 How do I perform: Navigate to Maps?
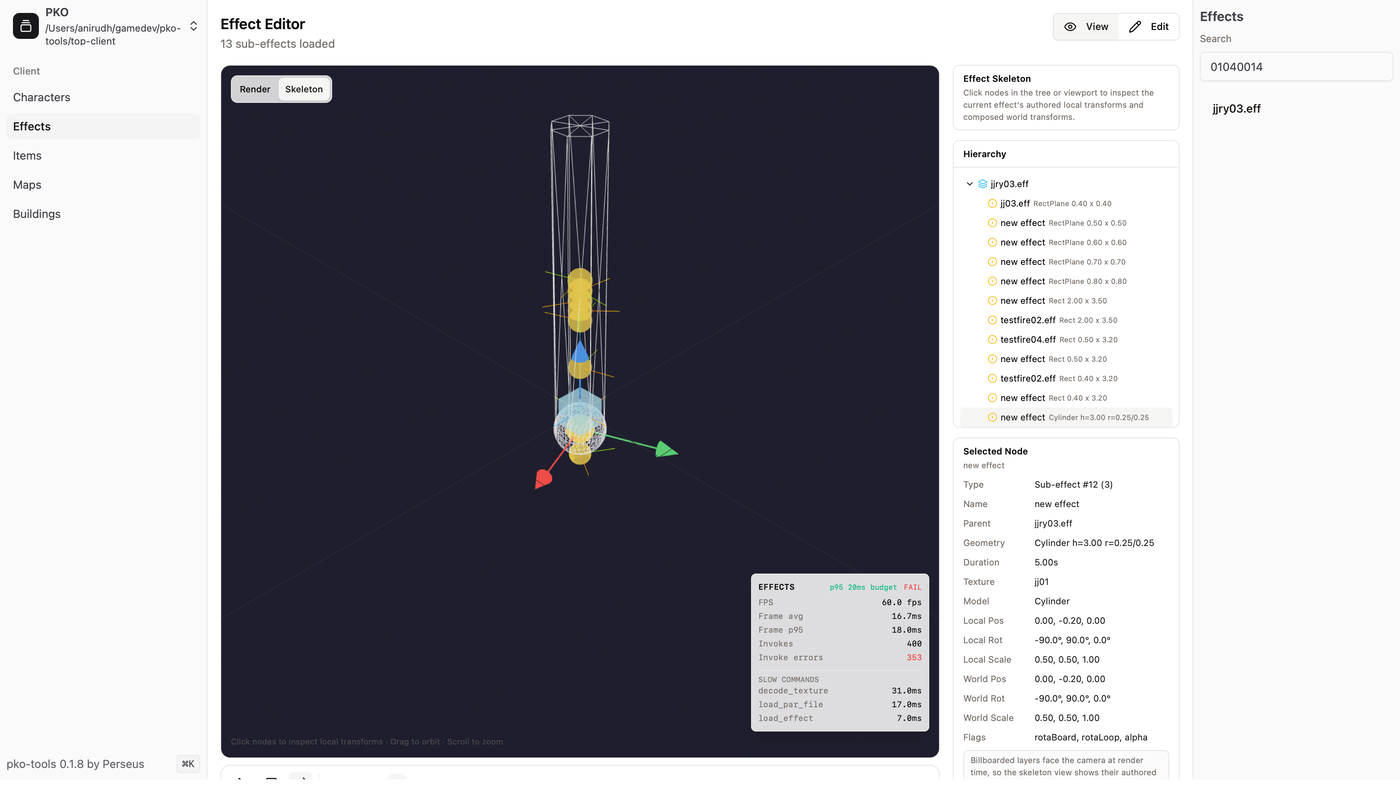[x=104, y=184]
